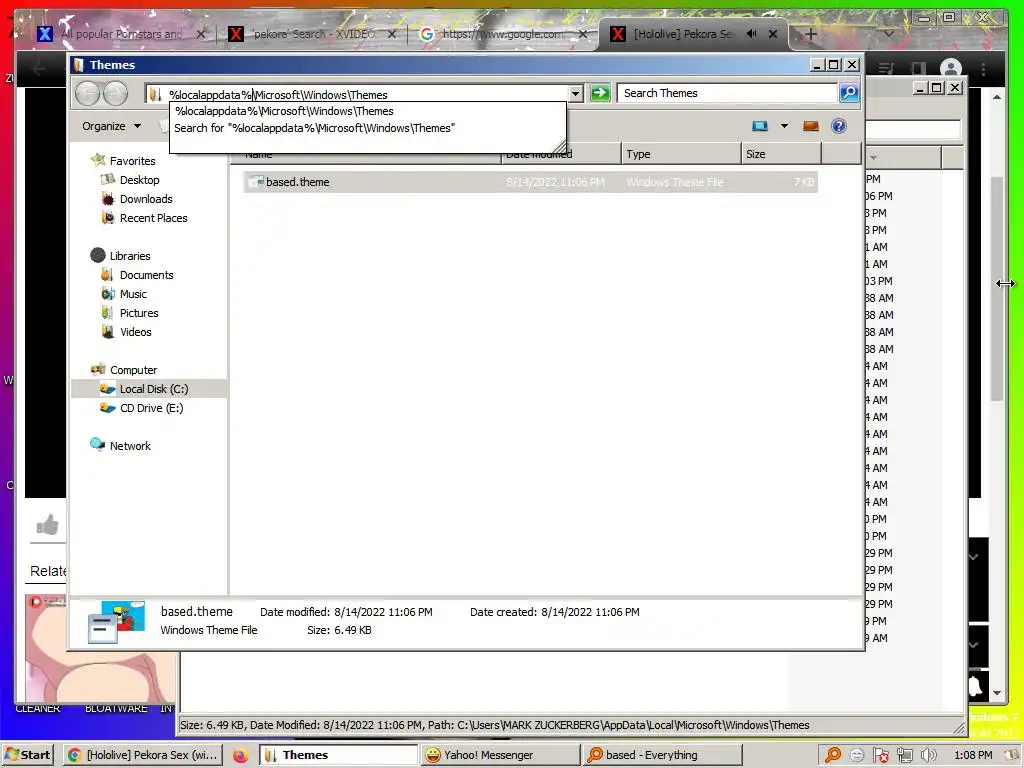Select the Desktop icon under Favorites

[108, 180]
